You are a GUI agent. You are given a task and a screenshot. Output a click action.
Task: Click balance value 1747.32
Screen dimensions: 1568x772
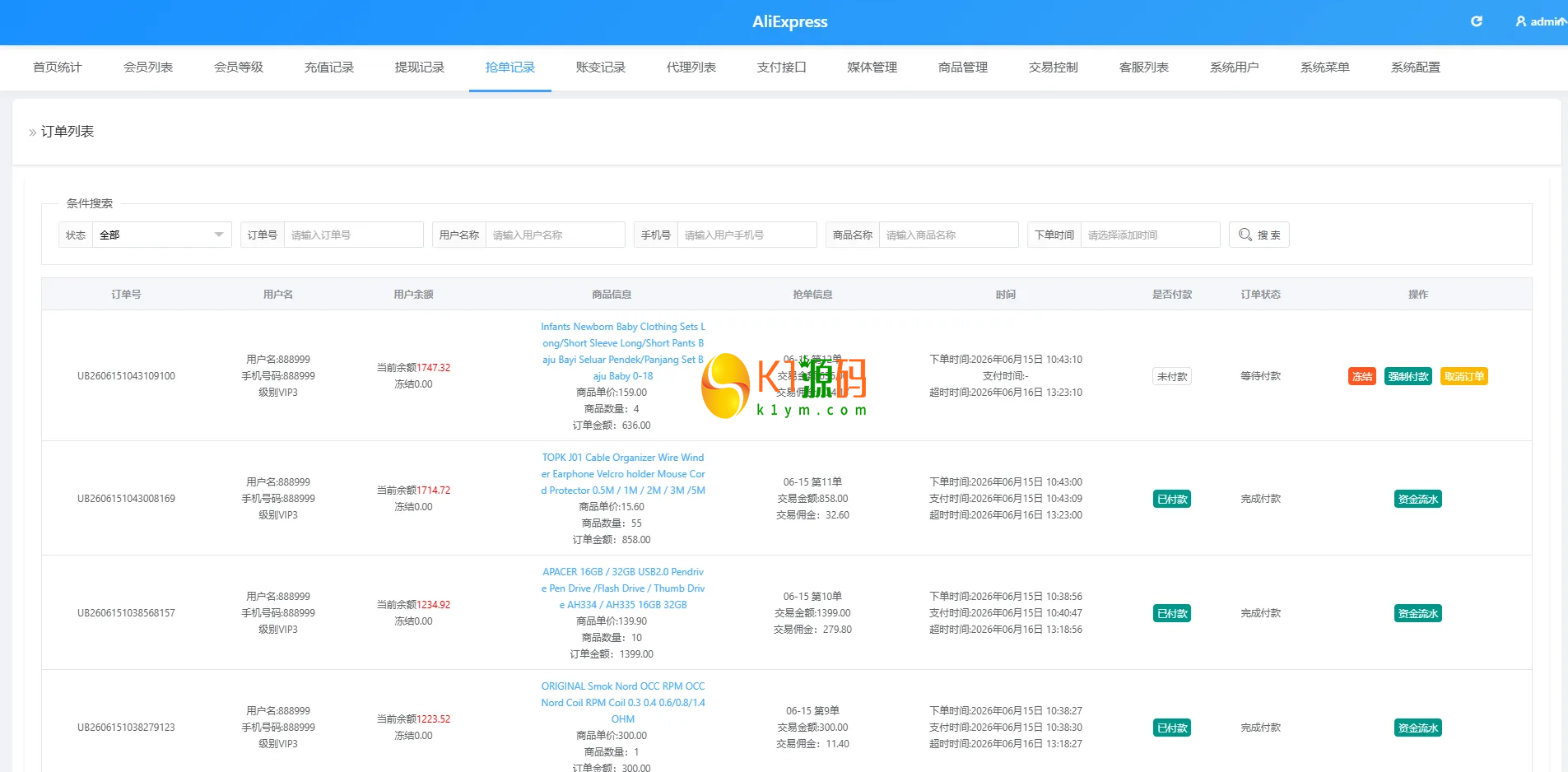click(434, 368)
